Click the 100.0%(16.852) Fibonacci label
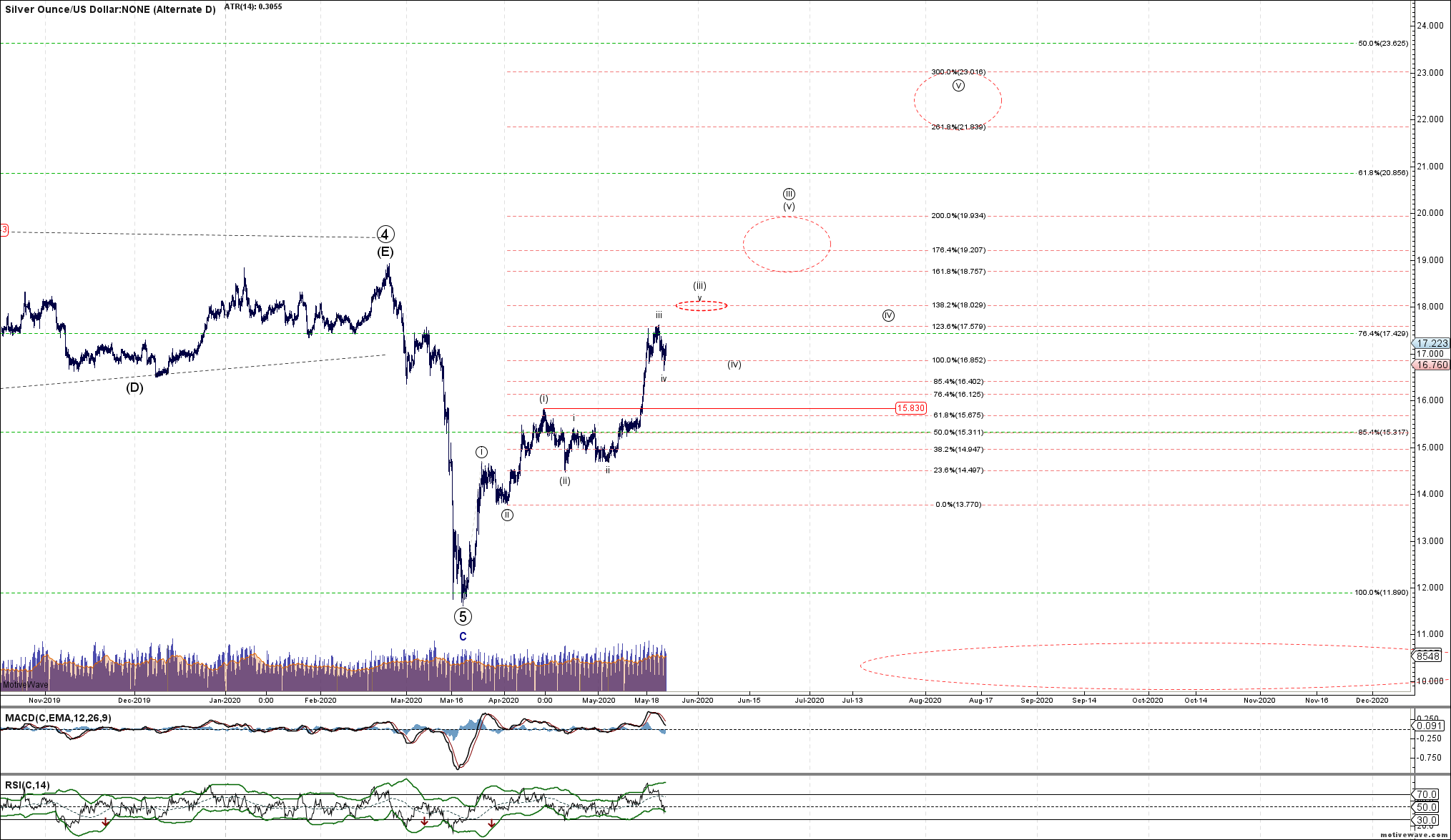Viewport: 1451px width, 840px height. (x=958, y=360)
